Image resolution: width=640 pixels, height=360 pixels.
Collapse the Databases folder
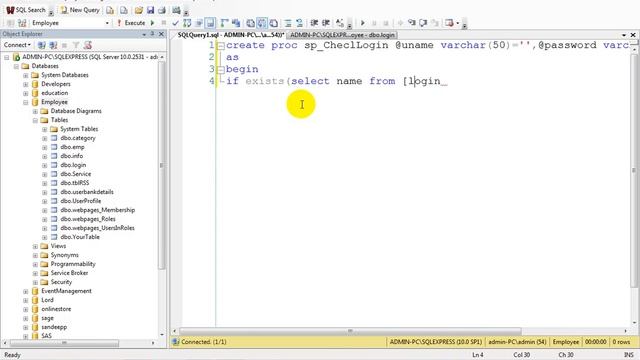[16, 66]
